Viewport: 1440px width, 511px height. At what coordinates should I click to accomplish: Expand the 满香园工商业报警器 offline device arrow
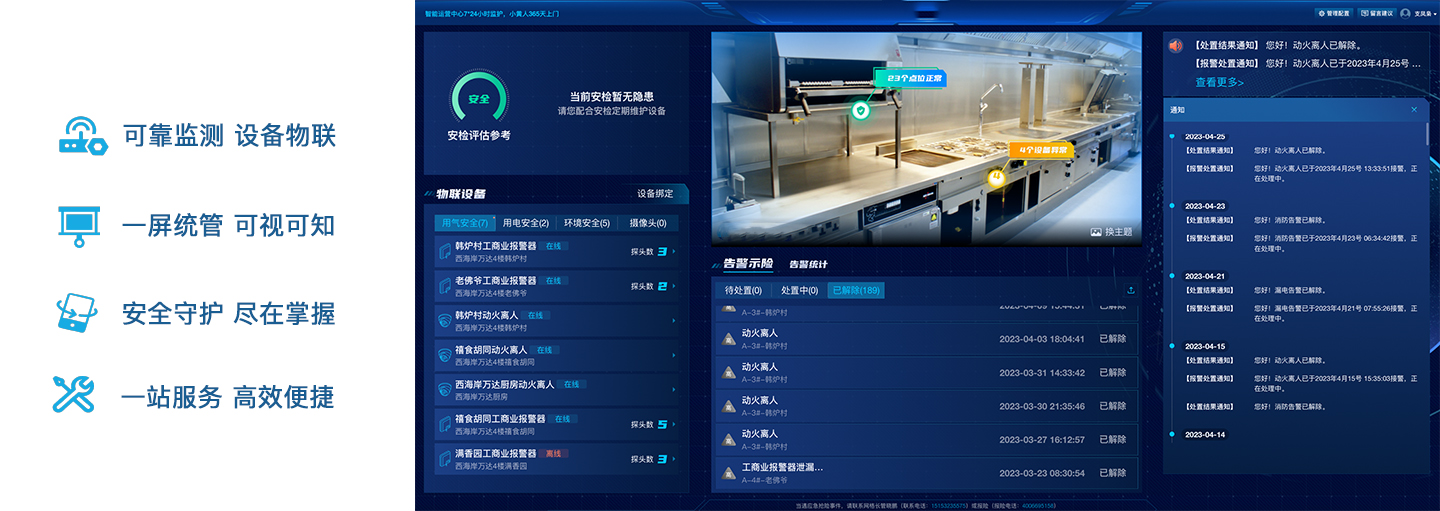click(x=674, y=459)
